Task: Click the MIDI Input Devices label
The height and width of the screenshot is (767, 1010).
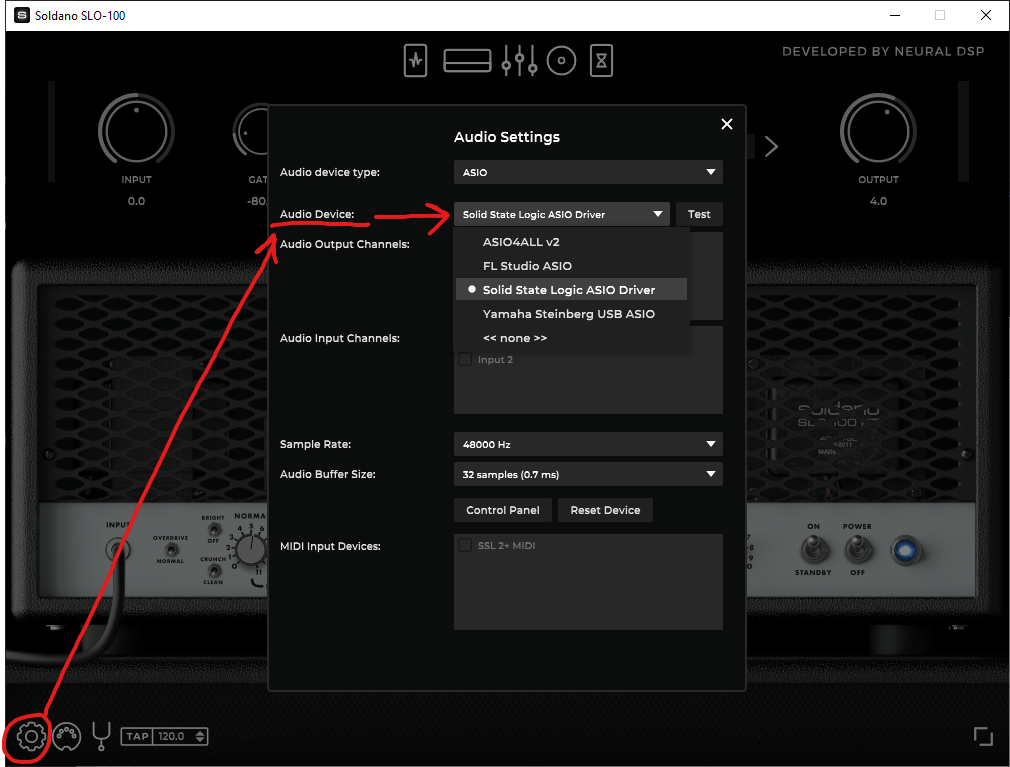Action: (x=330, y=546)
